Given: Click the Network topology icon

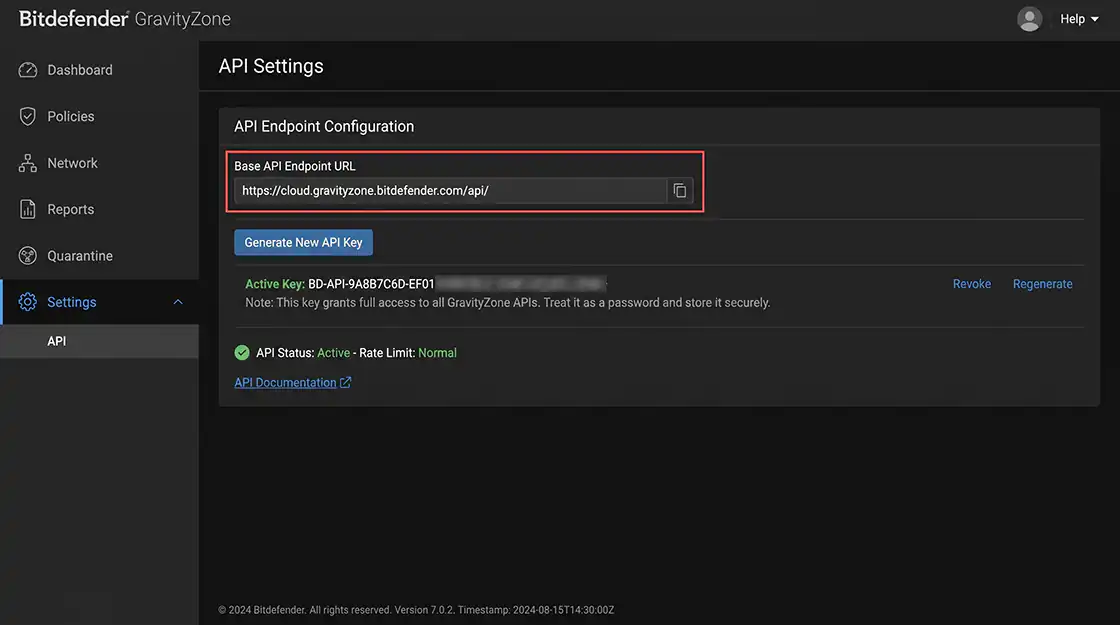Looking at the screenshot, I should pos(28,163).
